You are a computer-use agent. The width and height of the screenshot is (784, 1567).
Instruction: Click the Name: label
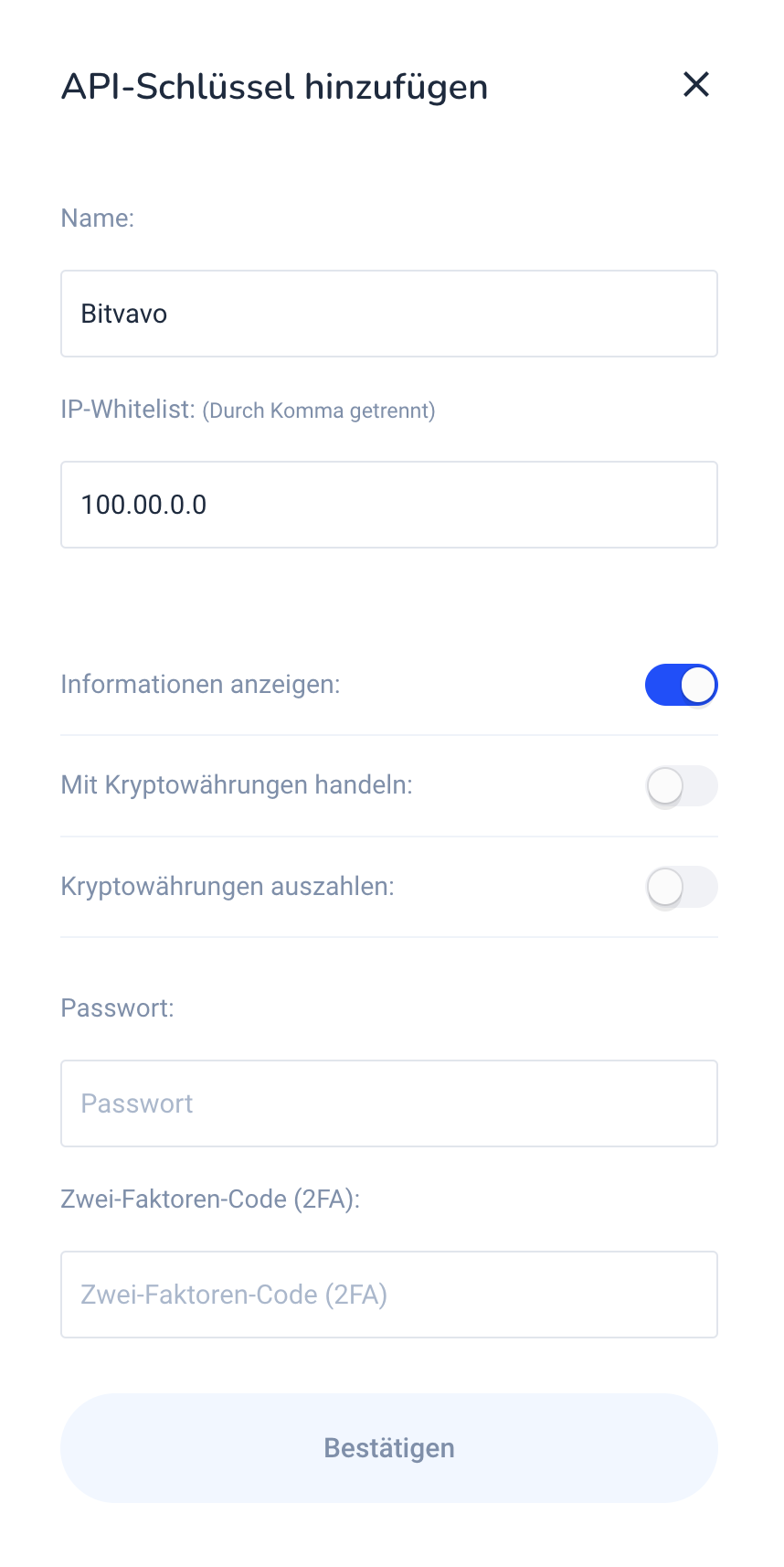(98, 219)
